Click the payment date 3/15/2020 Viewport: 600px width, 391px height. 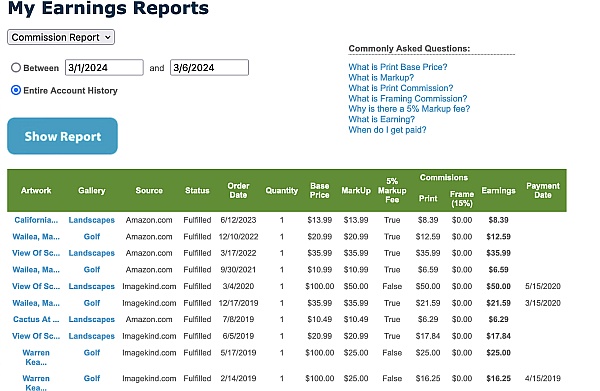point(543,303)
